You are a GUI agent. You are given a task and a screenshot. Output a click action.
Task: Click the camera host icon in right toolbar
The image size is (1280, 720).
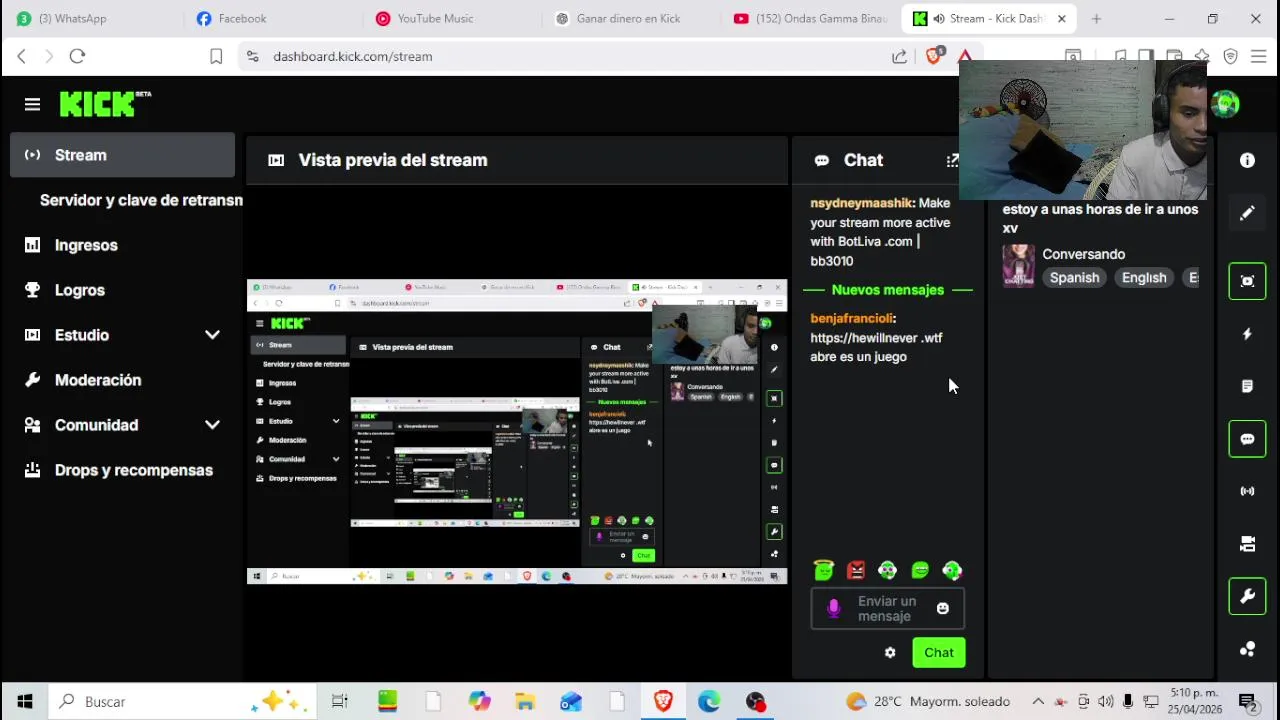[x=1247, y=544]
